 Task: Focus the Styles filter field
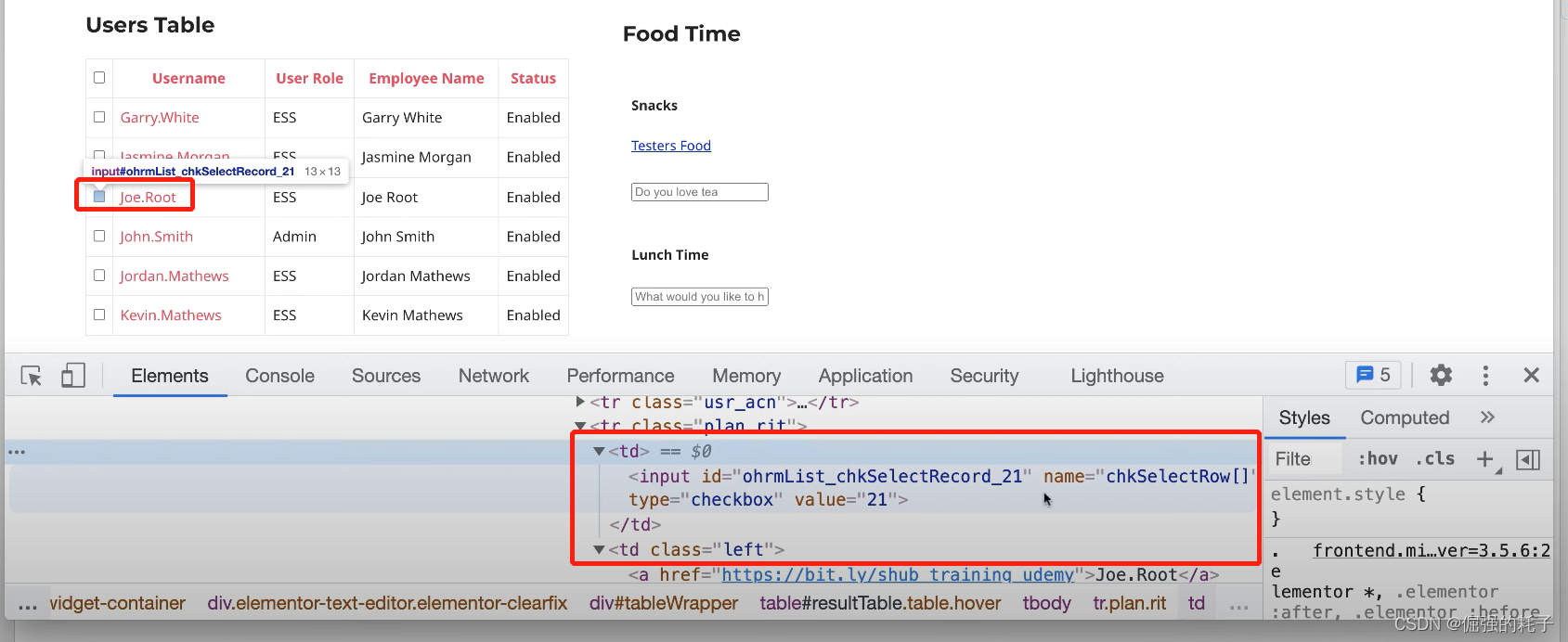(x=1304, y=459)
